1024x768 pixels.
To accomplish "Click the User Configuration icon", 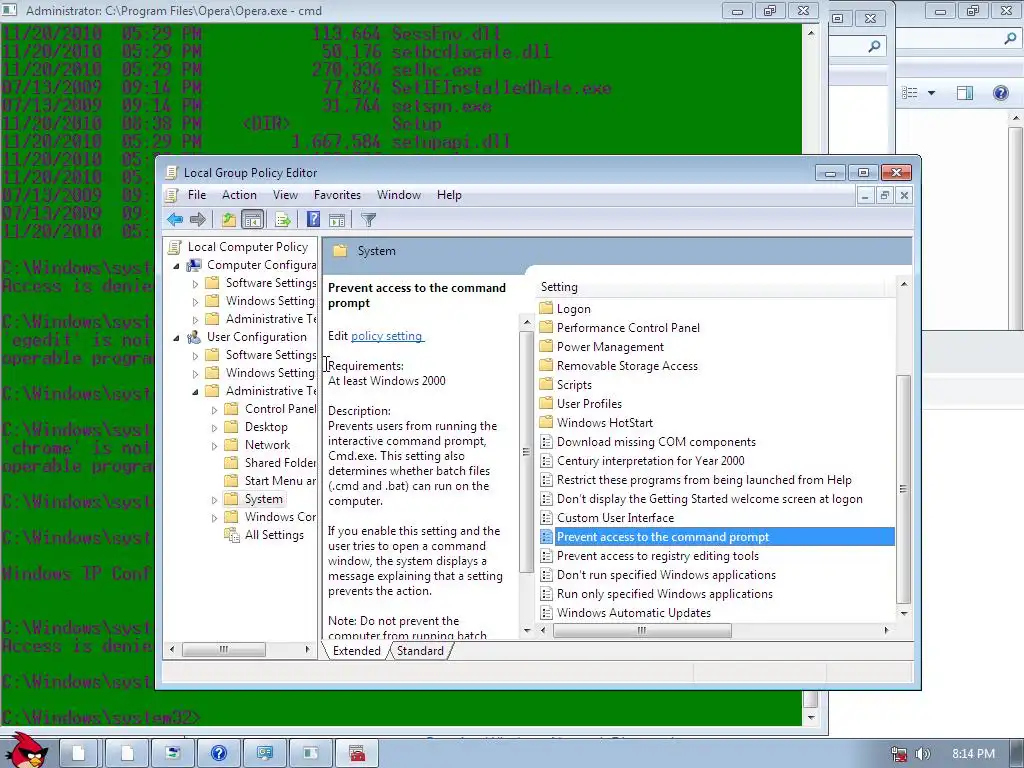I will click(194, 337).
